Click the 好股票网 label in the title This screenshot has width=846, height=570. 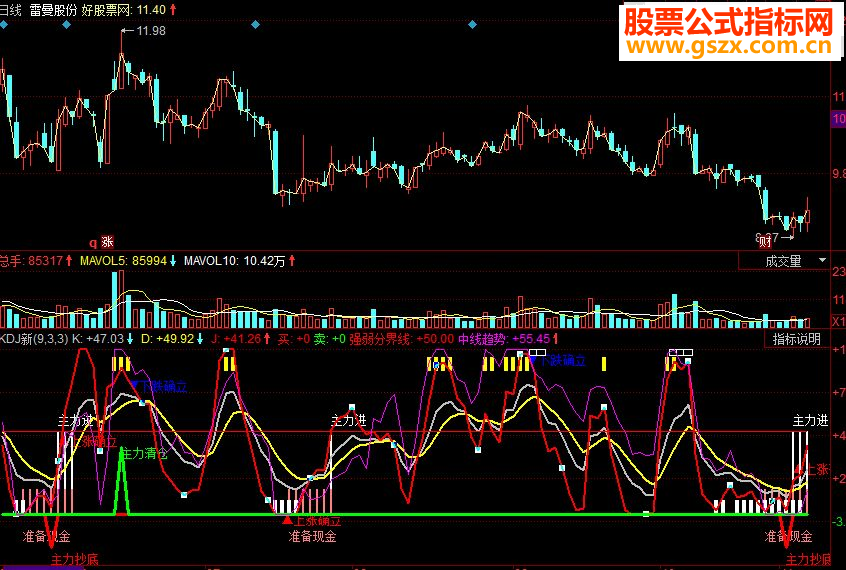coord(107,10)
